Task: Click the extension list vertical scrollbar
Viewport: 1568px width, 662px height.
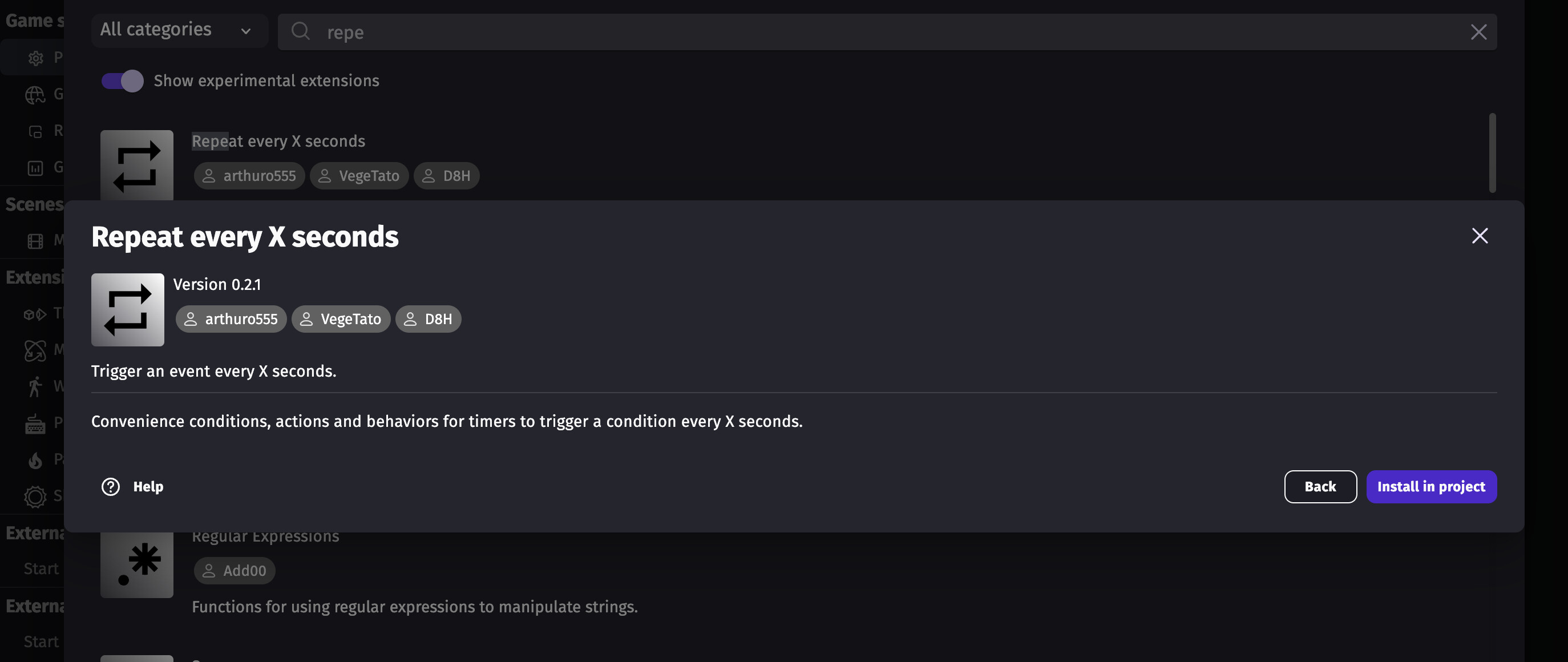Action: coord(1493,153)
